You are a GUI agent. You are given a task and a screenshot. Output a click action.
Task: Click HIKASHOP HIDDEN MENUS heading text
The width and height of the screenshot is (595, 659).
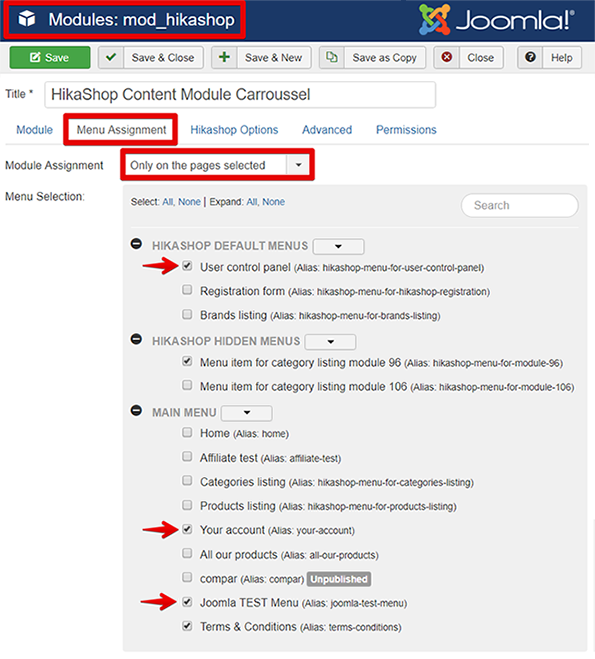coord(226,341)
